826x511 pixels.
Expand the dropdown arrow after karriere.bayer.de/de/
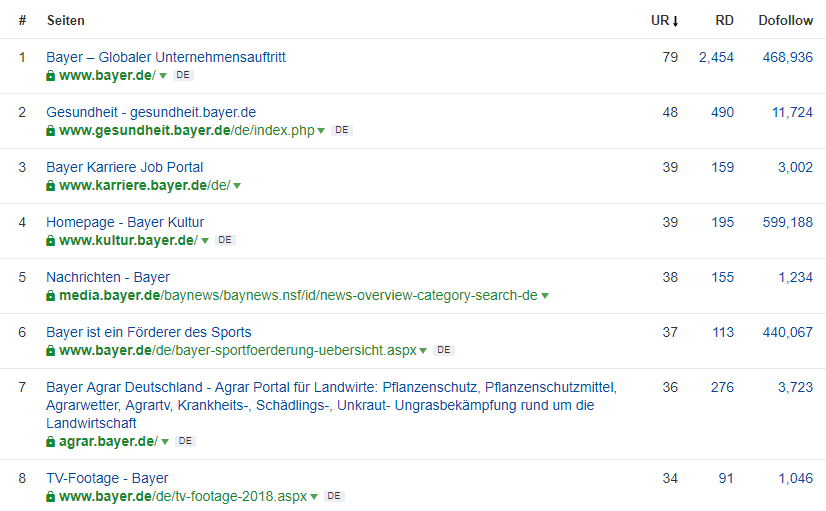[x=237, y=186]
